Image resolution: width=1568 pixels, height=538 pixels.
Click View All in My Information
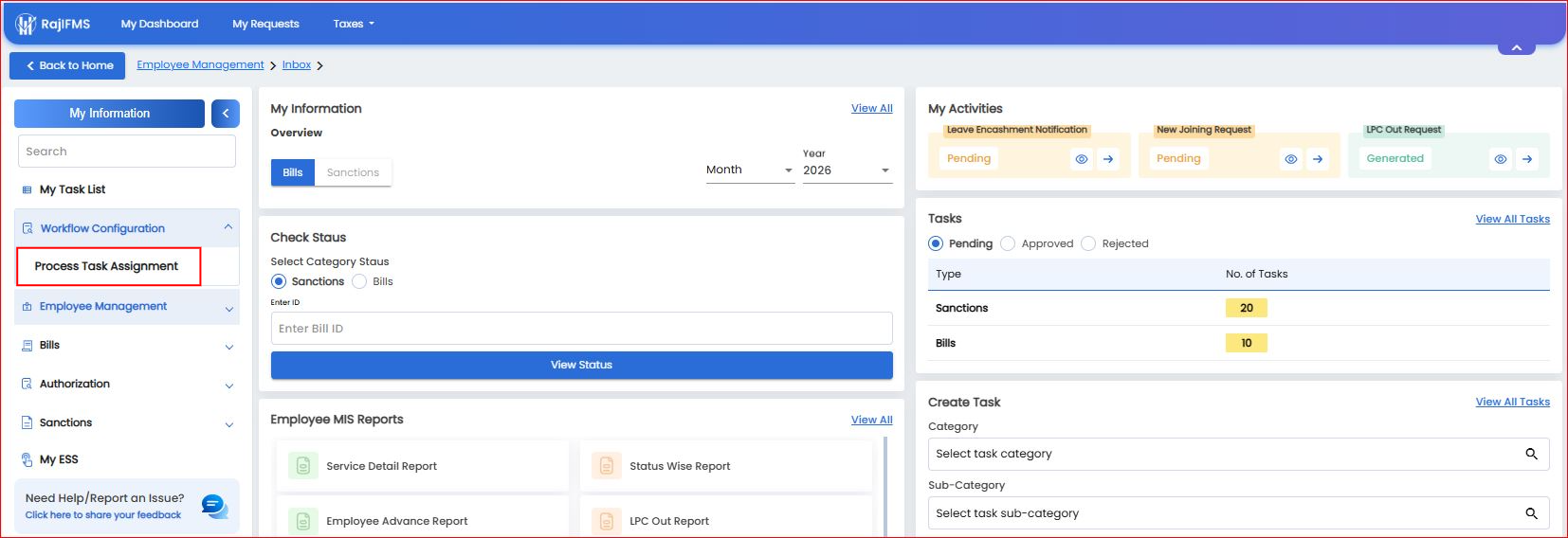click(872, 108)
